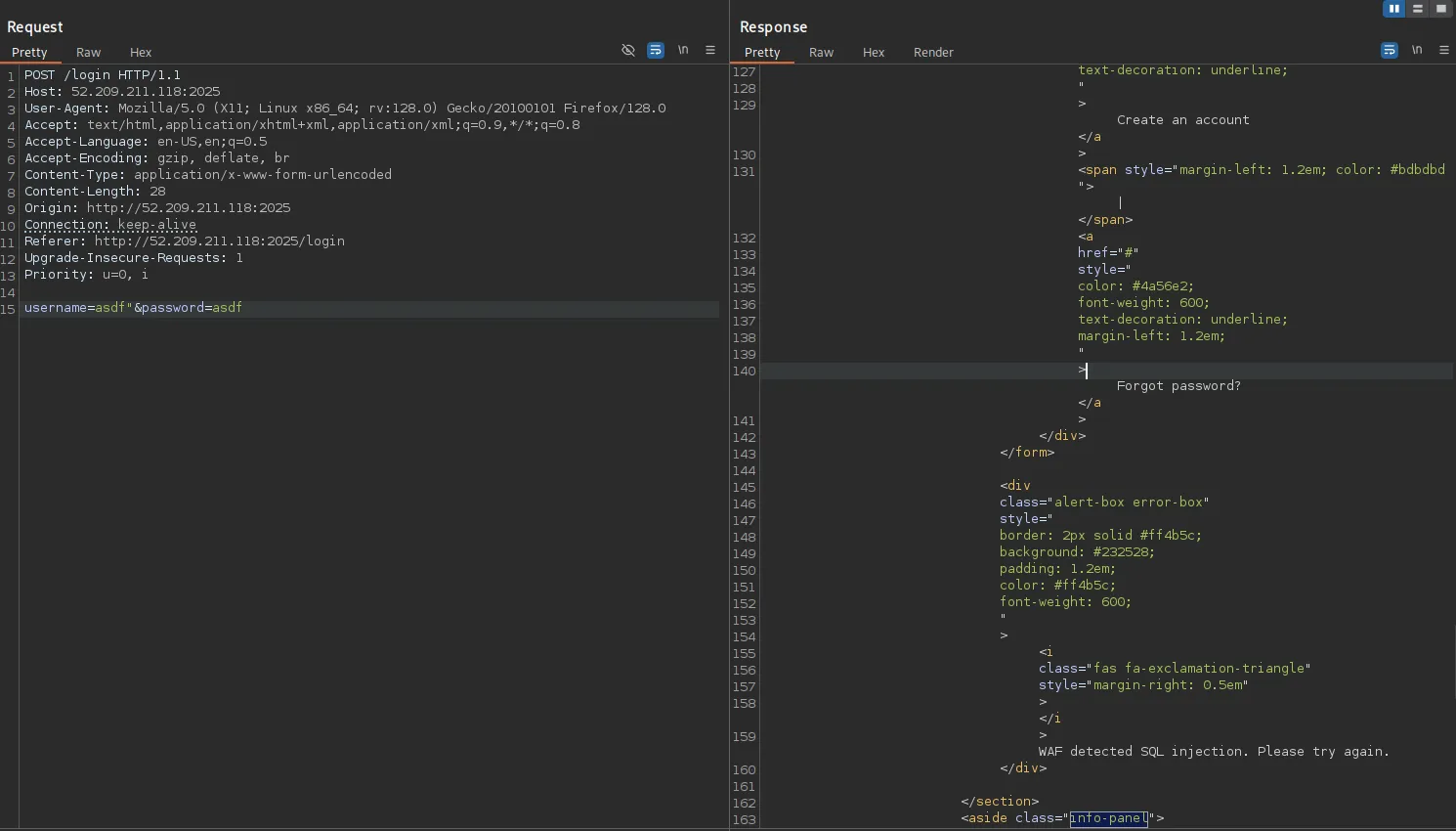Open the Request panel options menu
The width and height of the screenshot is (1456, 831).
710,50
